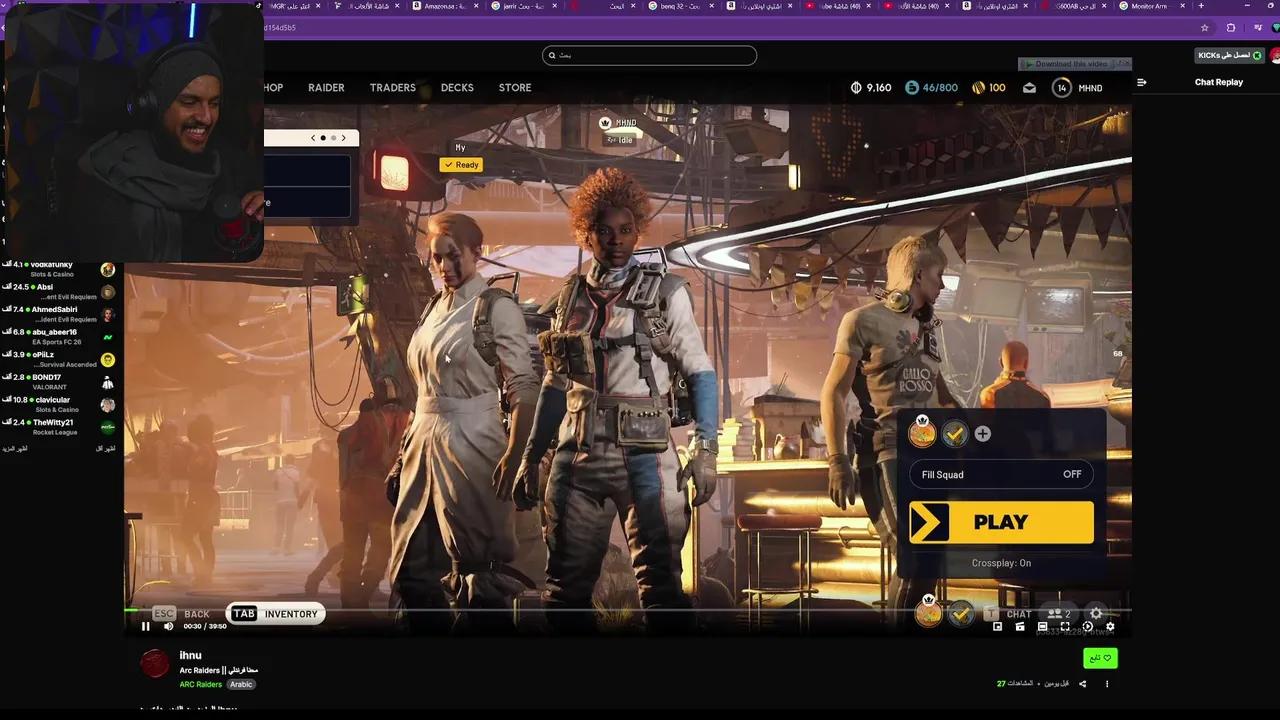1280x720 pixels.
Task: Click the in-game mail envelope icon
Action: click(1029, 88)
